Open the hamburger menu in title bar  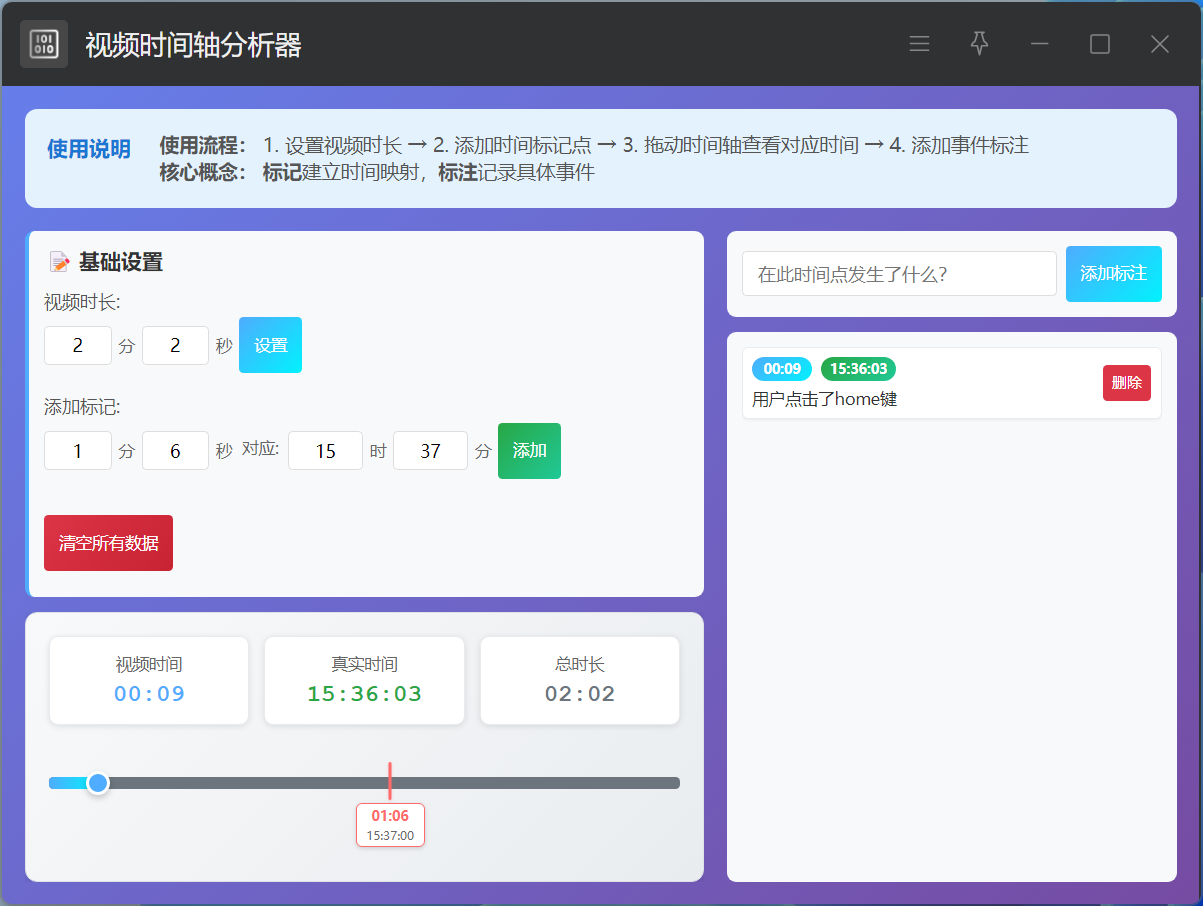tap(919, 44)
